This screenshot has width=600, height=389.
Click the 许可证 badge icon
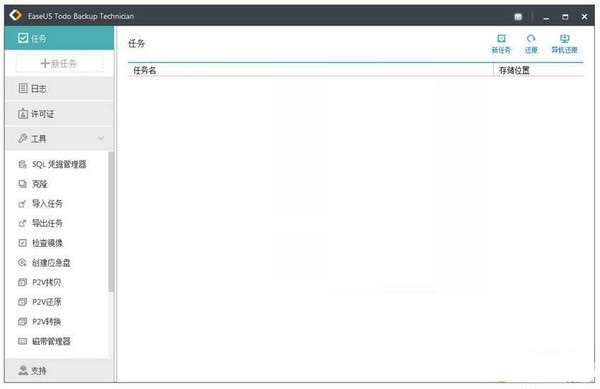(23, 114)
